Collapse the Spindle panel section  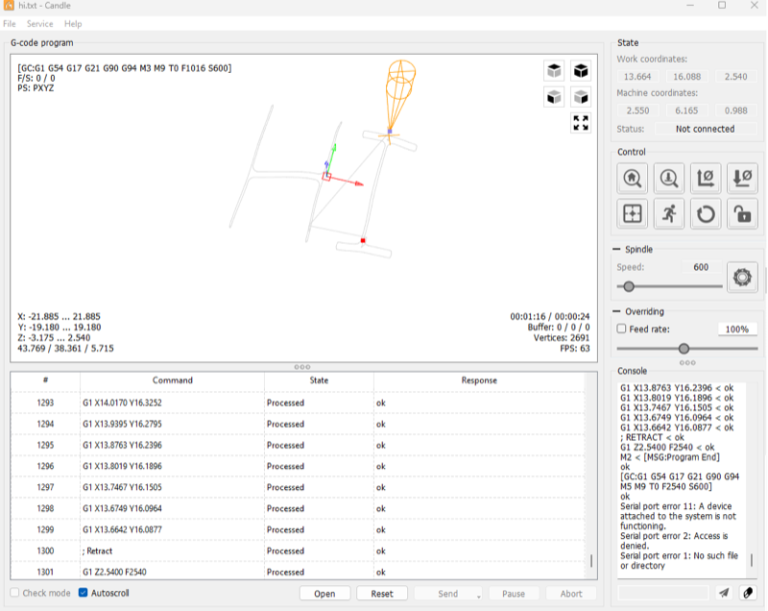point(616,249)
